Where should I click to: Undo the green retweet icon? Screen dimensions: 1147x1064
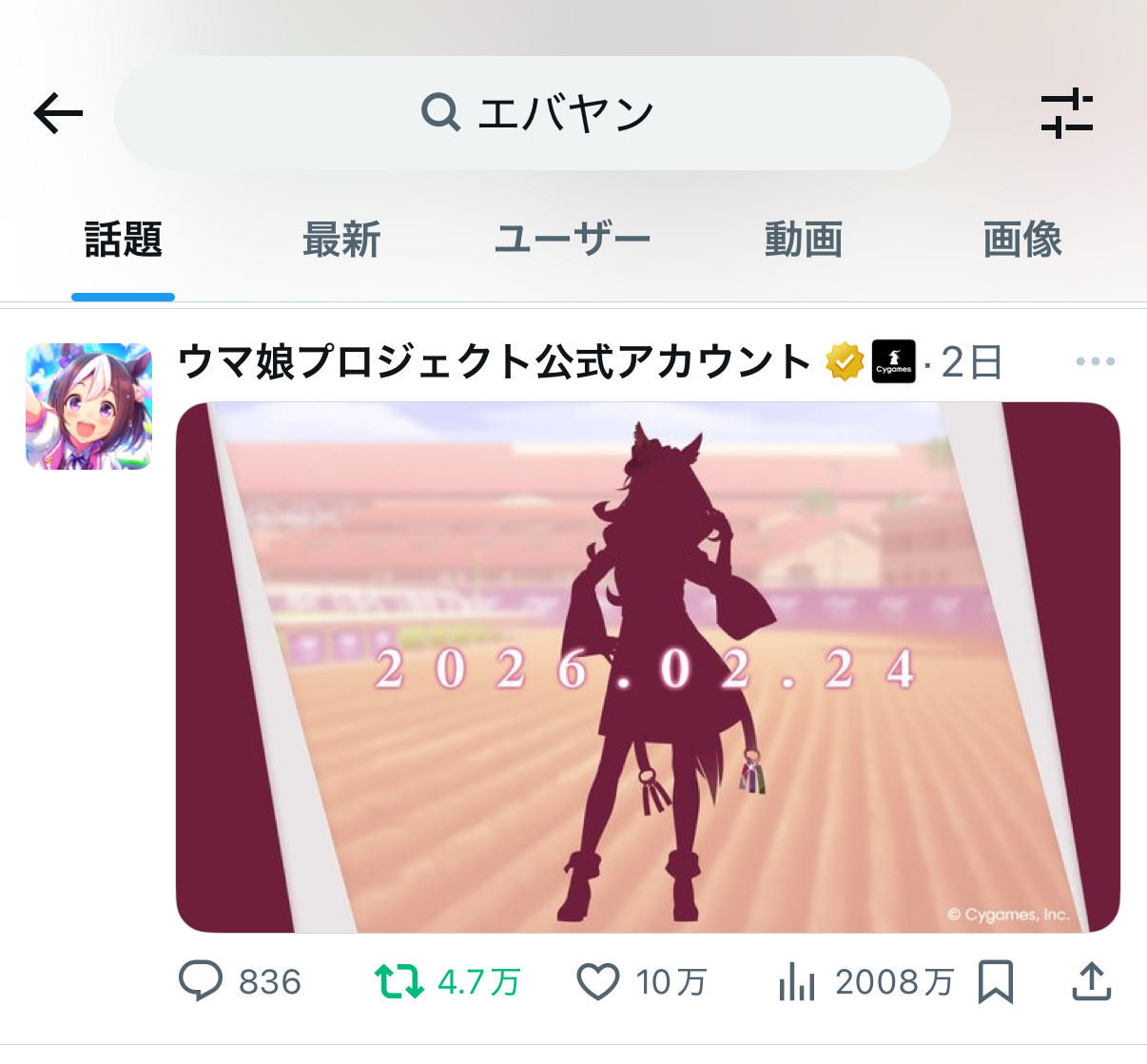coord(399,981)
